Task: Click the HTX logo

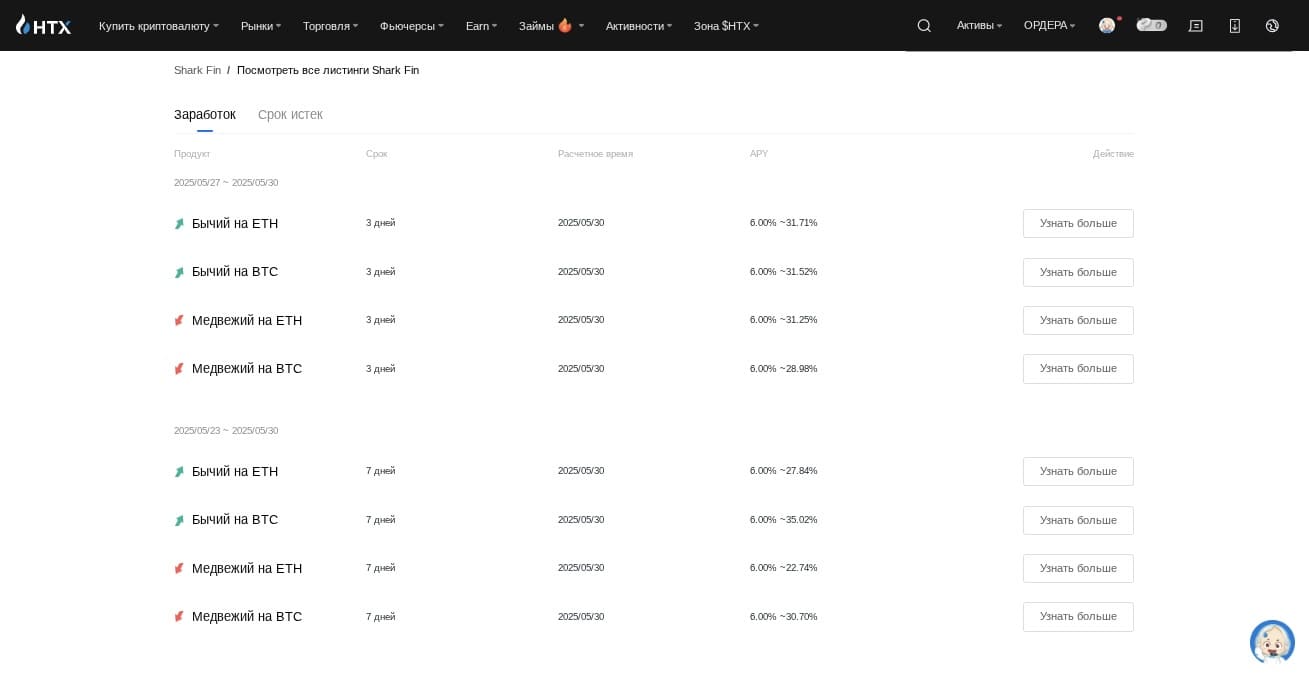Action: pos(43,25)
